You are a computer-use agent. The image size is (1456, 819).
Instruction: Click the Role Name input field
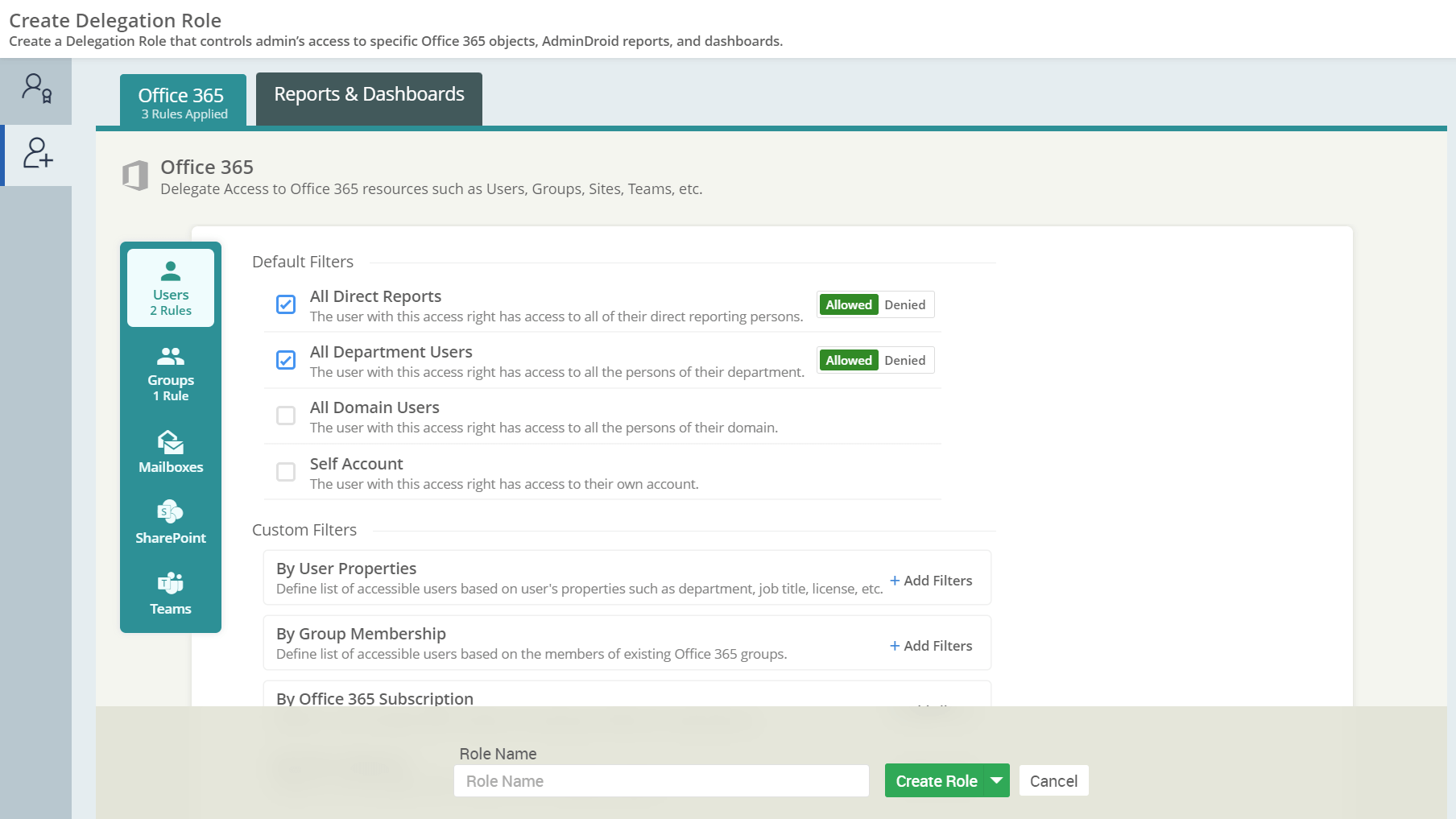point(661,780)
